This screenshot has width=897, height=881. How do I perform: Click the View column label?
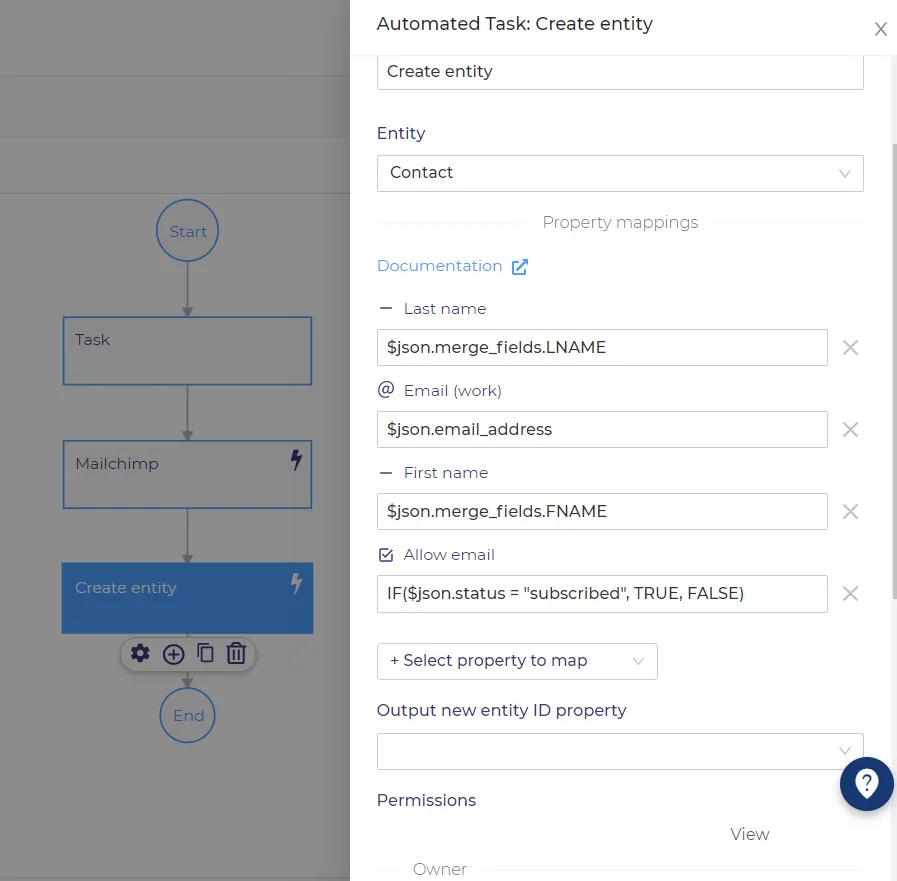pos(749,834)
